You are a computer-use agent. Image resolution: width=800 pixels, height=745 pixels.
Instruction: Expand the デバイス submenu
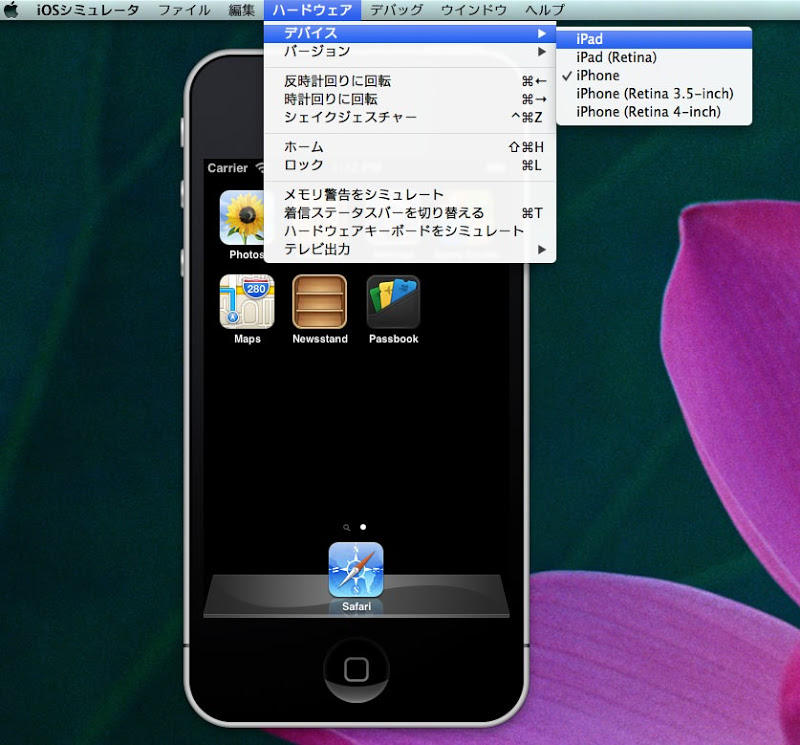(x=410, y=33)
